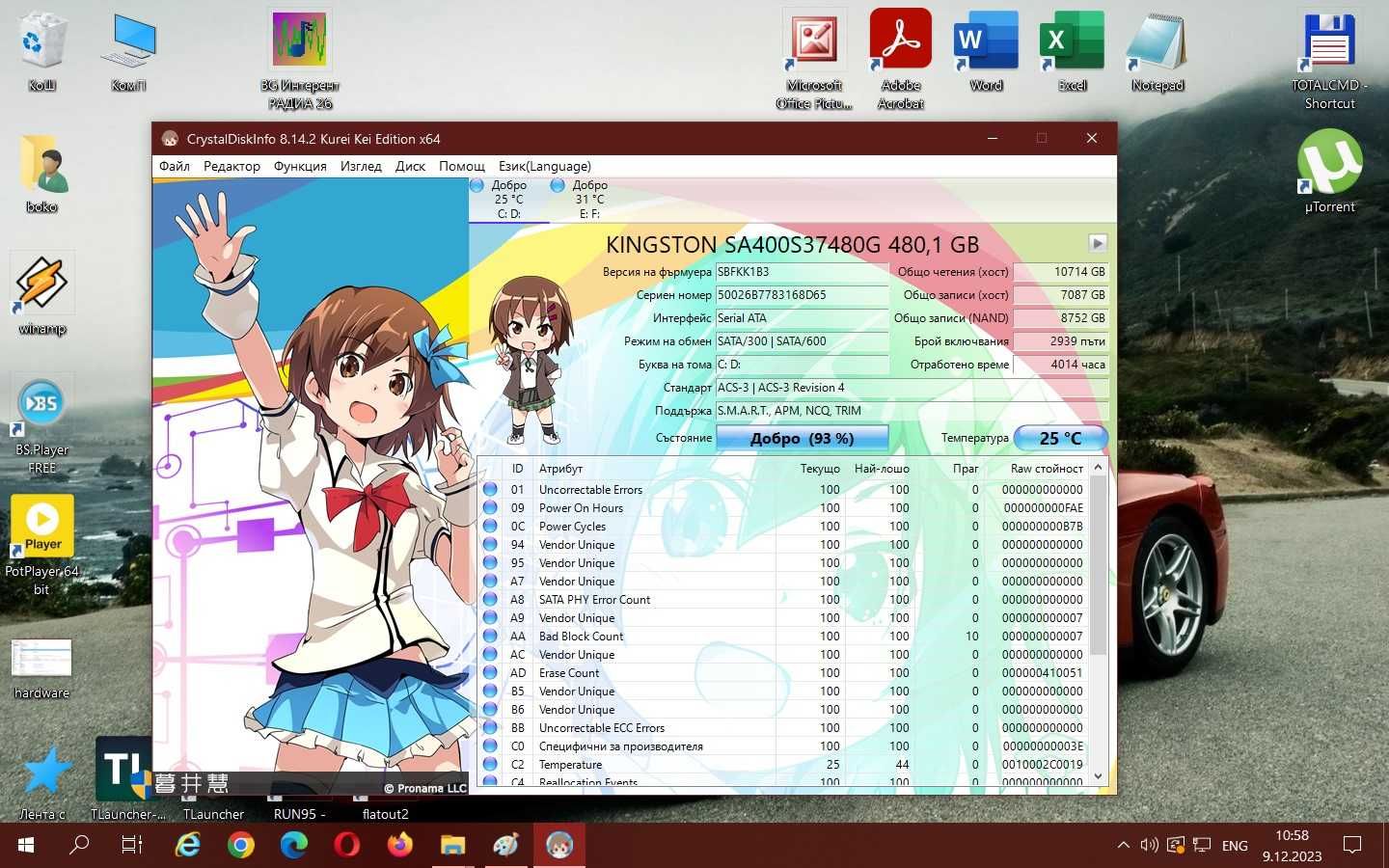The width and height of the screenshot is (1389, 868).
Task: Launch Internet Explorer from taskbar
Action: click(187, 846)
